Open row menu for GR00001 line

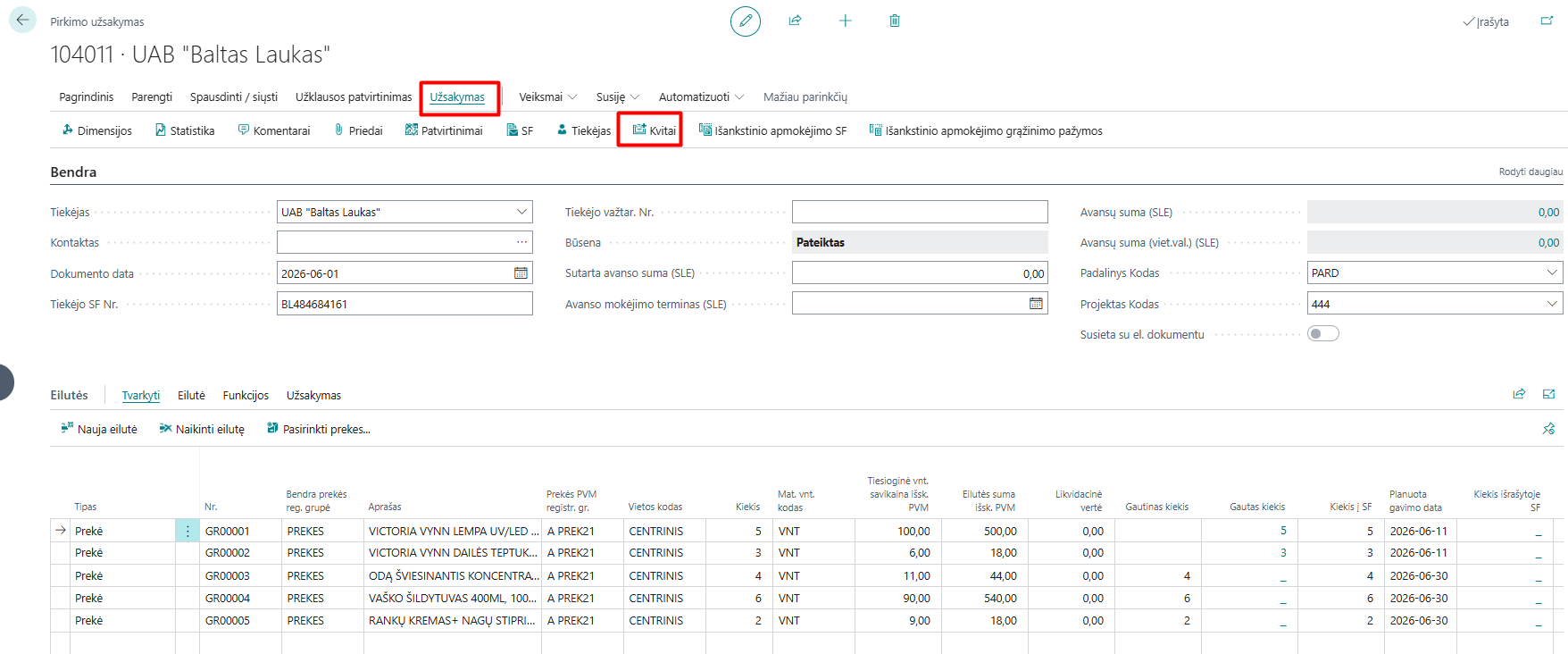point(188,531)
